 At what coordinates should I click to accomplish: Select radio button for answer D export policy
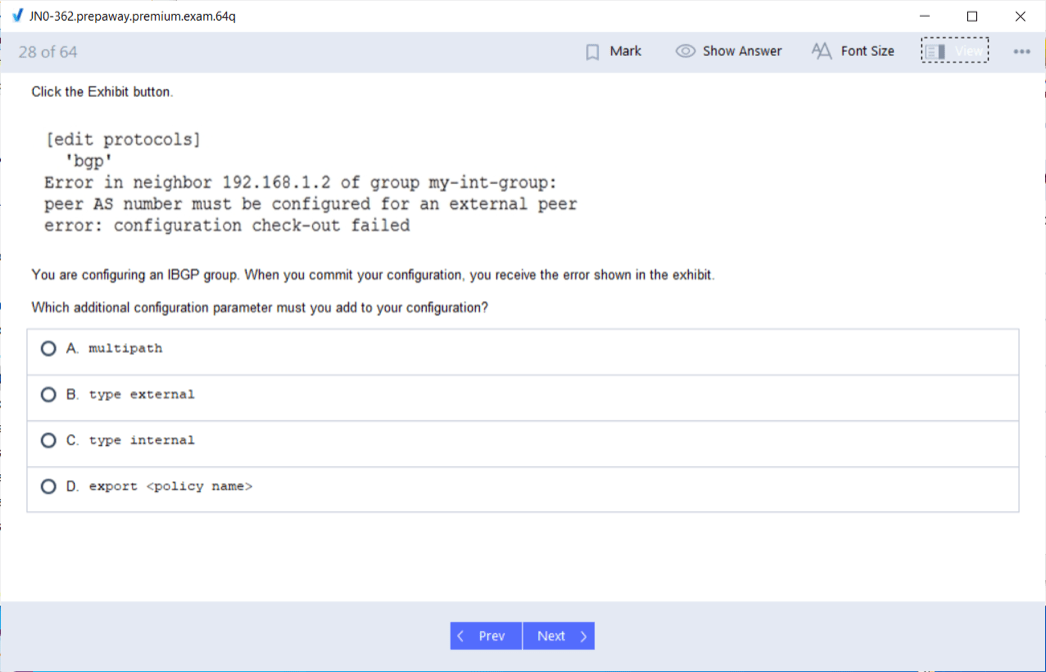48,486
